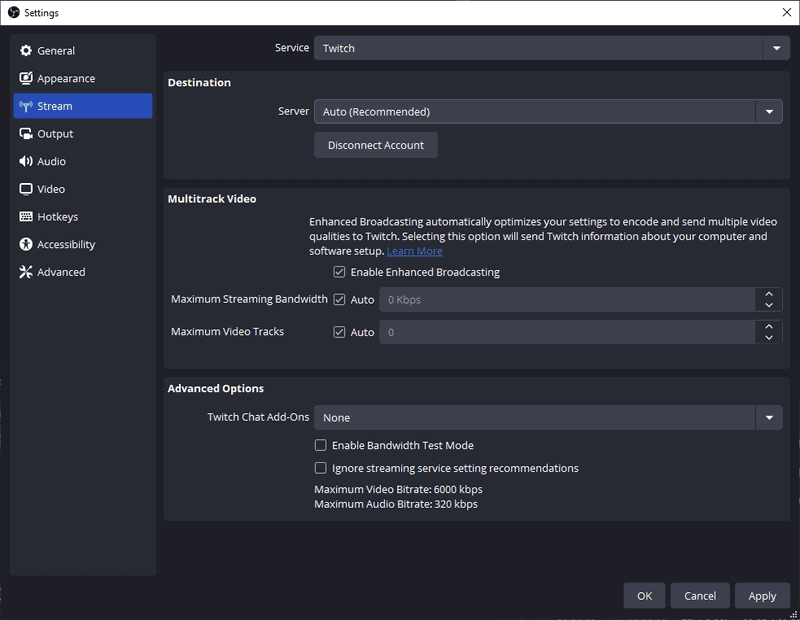Open Advanced settings via tools icon
This screenshot has height=620, width=800.
point(26,272)
